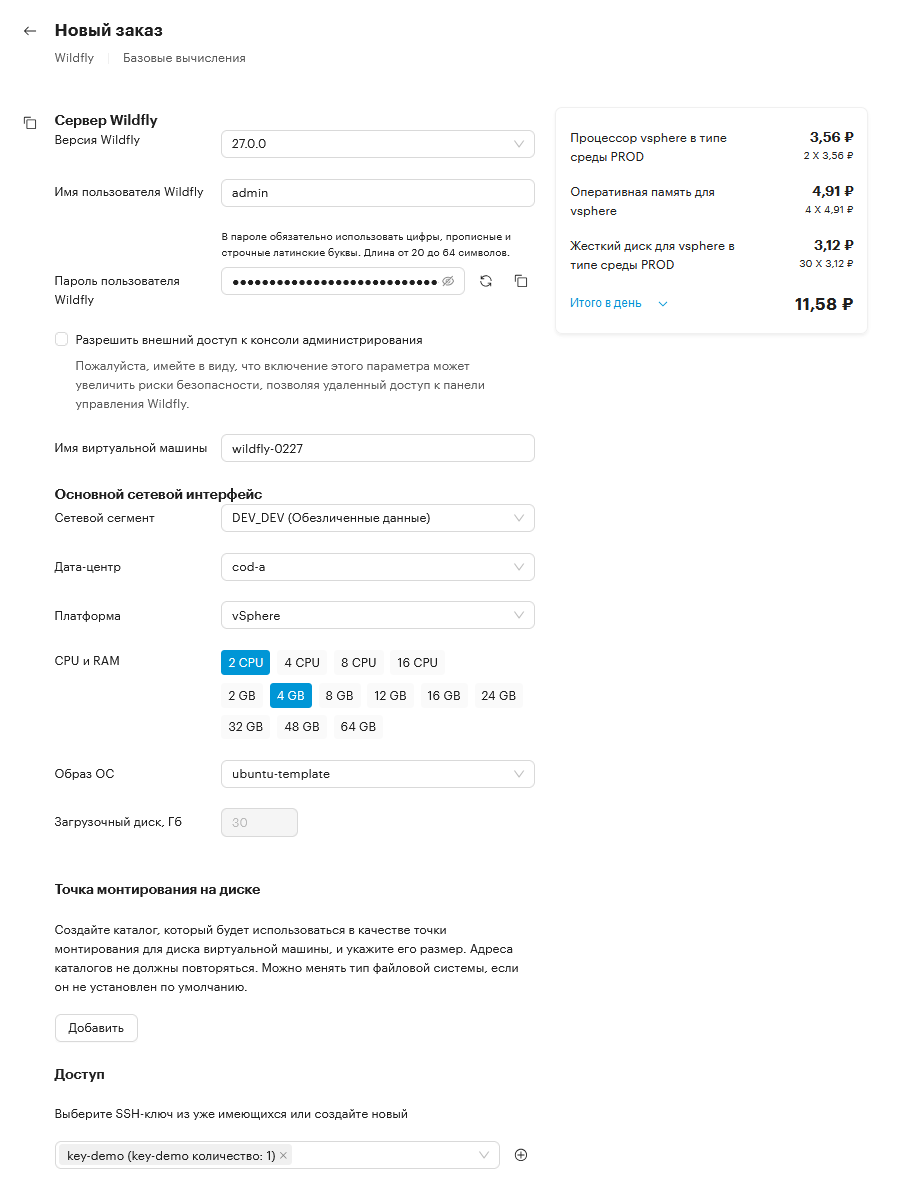The image size is (905, 1195).
Task: Select the 4 CPU option
Action: point(302,662)
